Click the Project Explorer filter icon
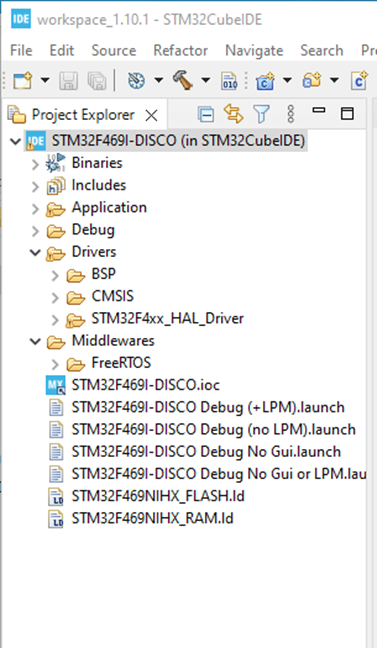This screenshot has height=648, width=377. tap(261, 114)
